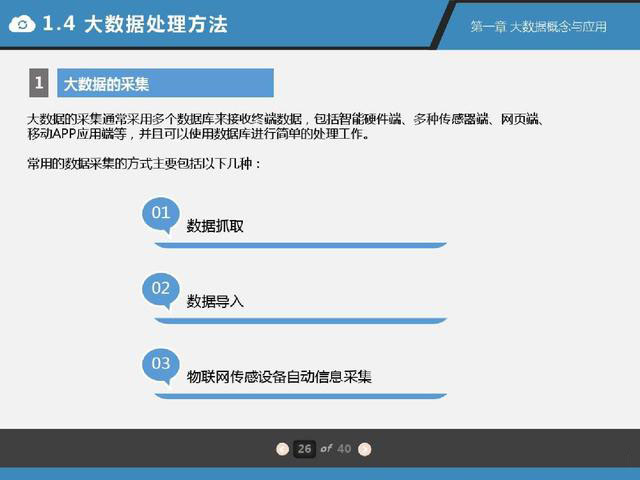Viewport: 640px width, 480px height.
Task: Click the 数据抓取 item text
Action: click(215, 226)
